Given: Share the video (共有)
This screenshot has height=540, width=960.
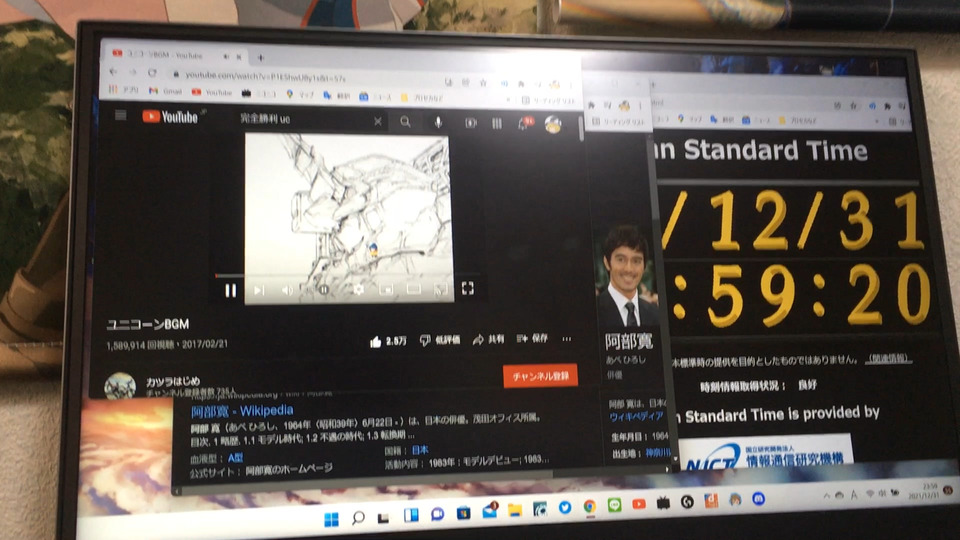Looking at the screenshot, I should (x=488, y=339).
